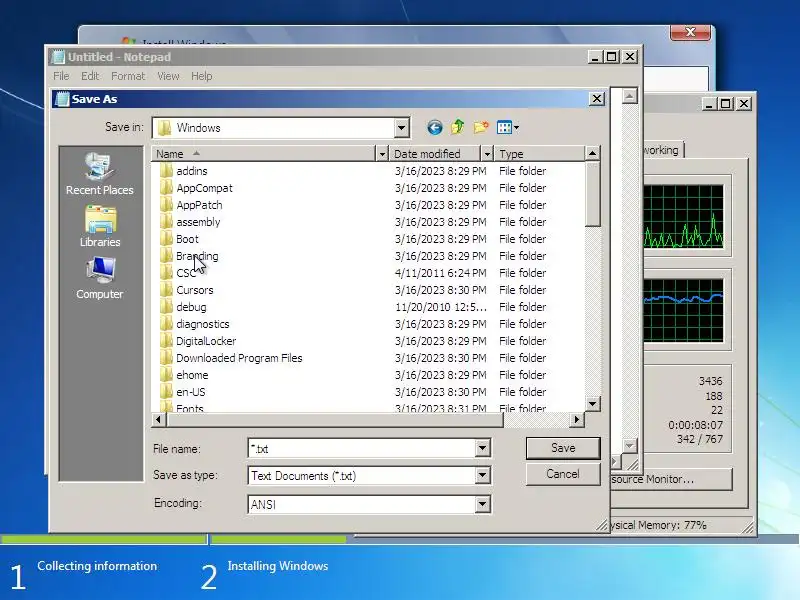This screenshot has height=600, width=800.
Task: Open Computer in the sidebar
Action: coord(99,278)
